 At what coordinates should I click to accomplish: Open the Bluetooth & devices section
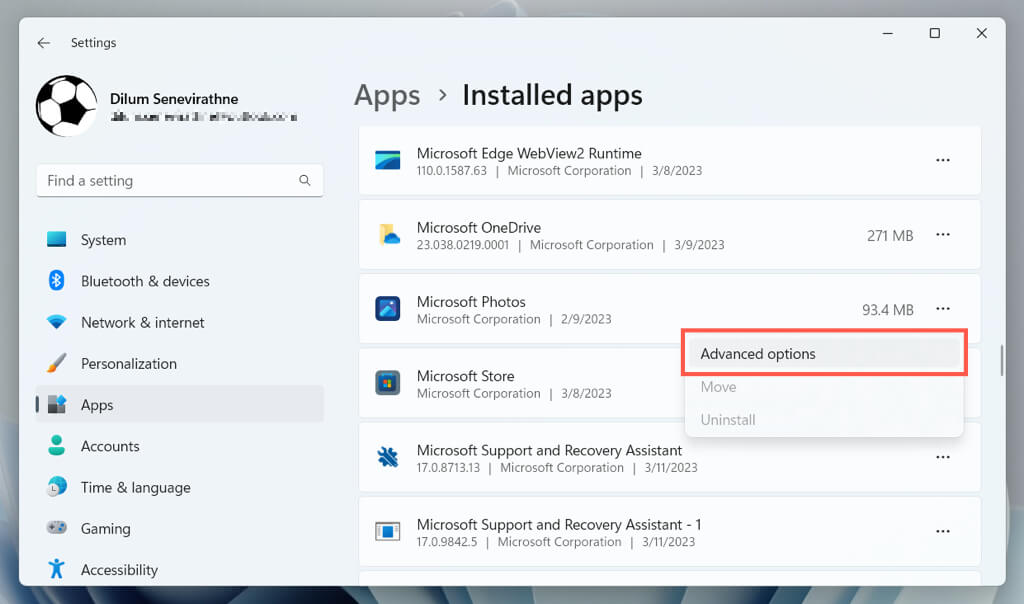pyautogui.click(x=145, y=281)
